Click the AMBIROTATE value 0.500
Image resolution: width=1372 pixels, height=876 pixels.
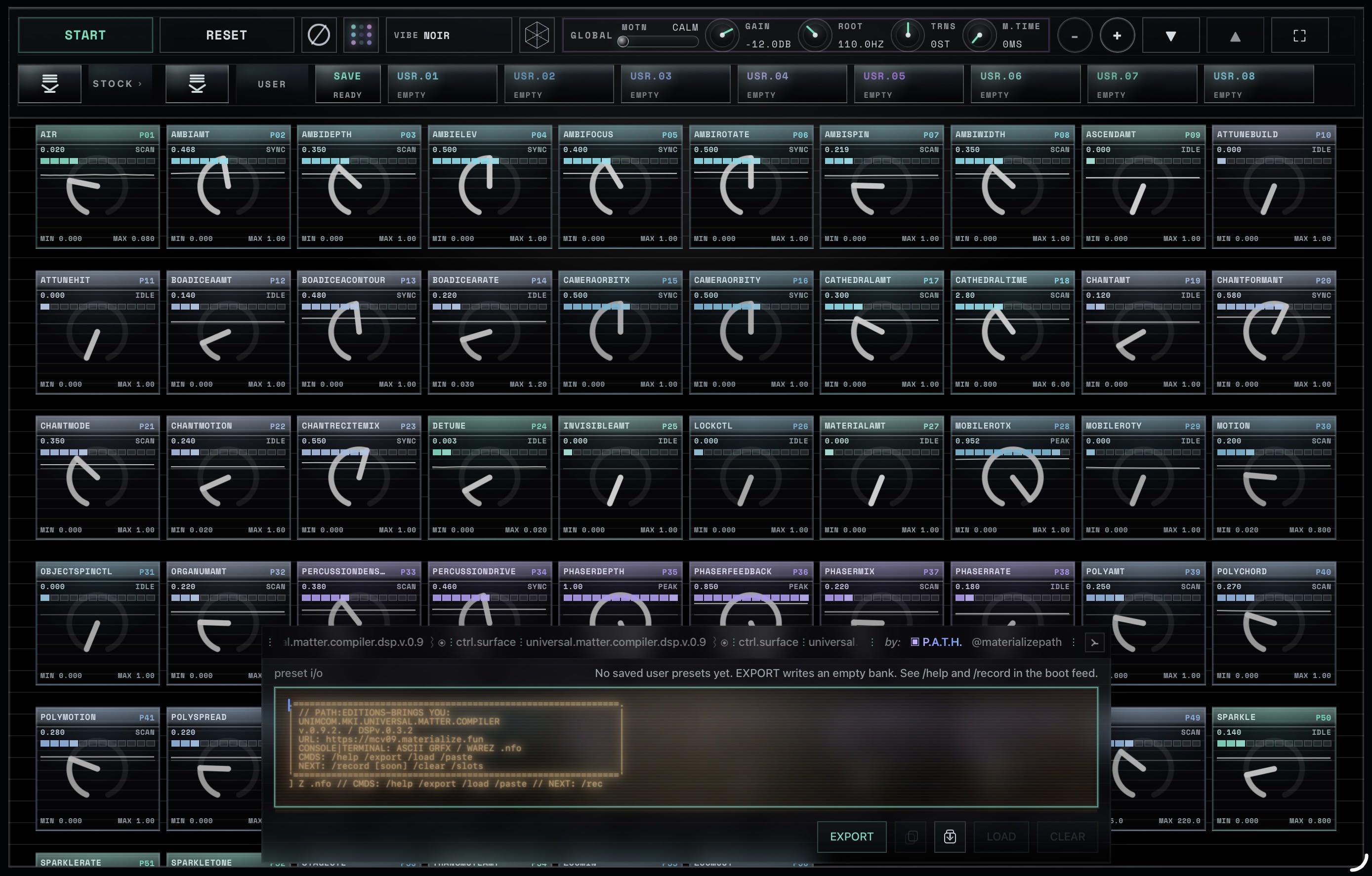click(706, 150)
